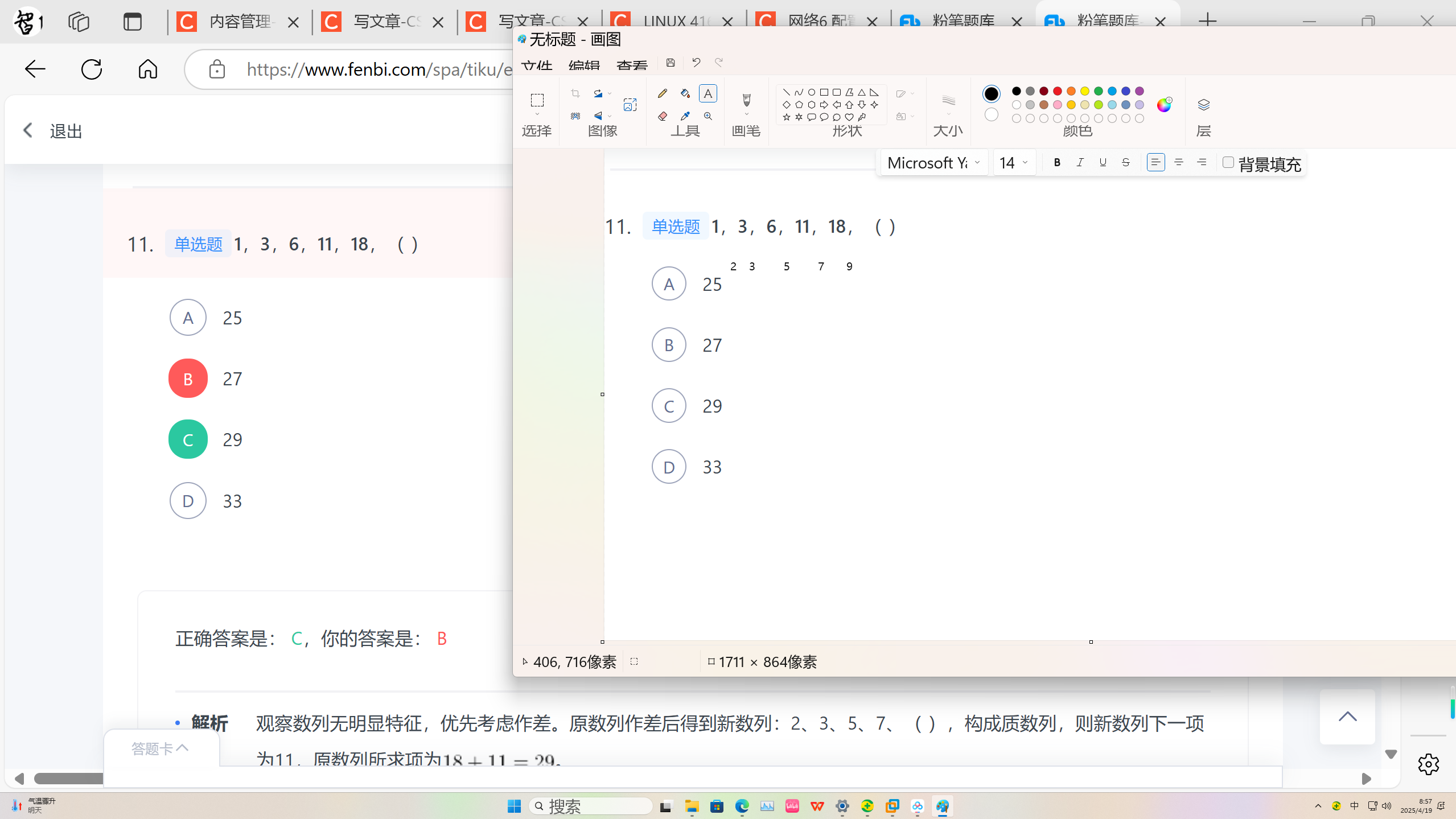1456x819 pixels.
Task: Select answer option D 33 on webpage
Action: point(188,501)
